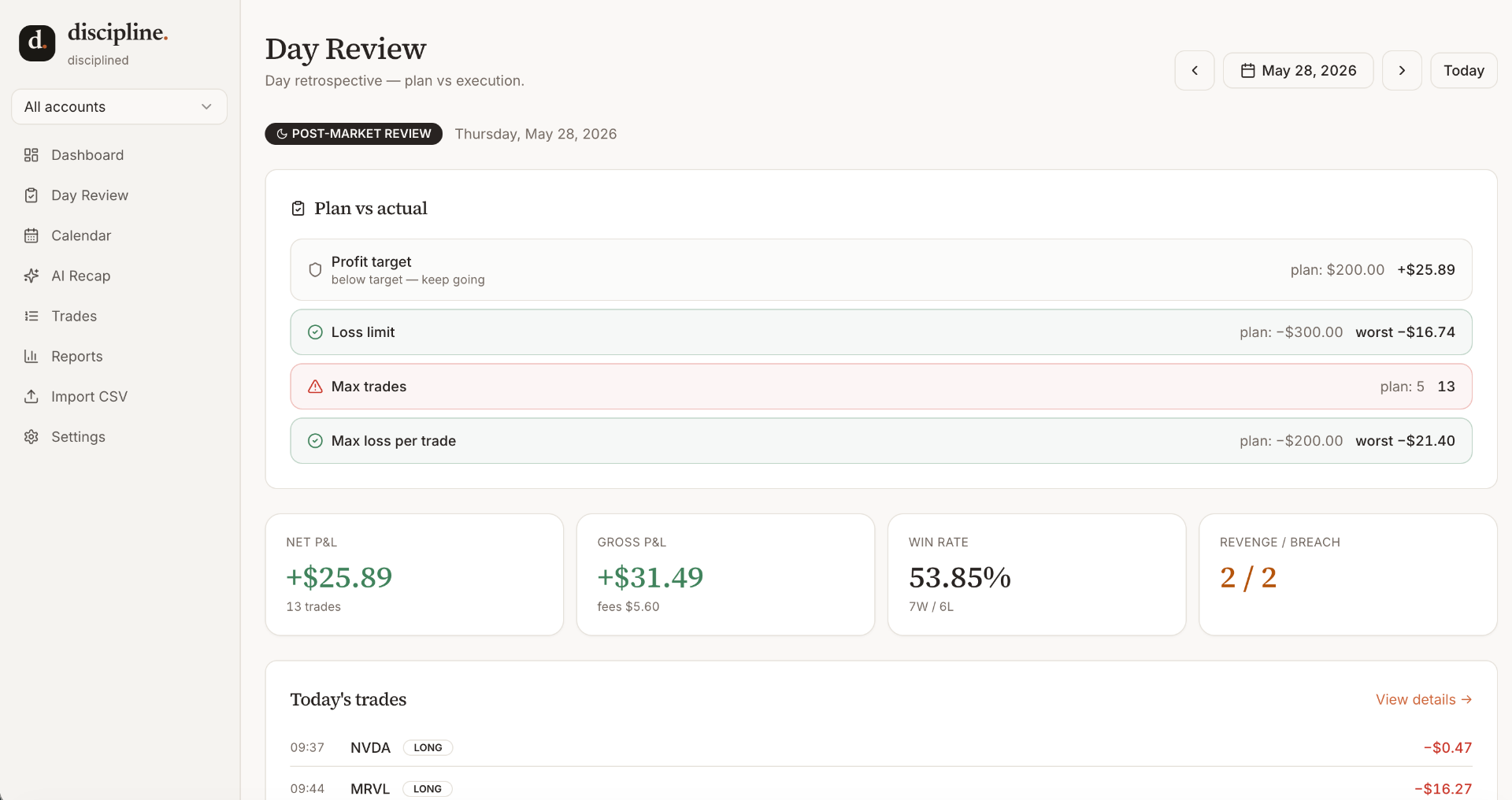Click the 'Today's trades' heading
Screen dimensions: 1512x800
[x=348, y=699]
